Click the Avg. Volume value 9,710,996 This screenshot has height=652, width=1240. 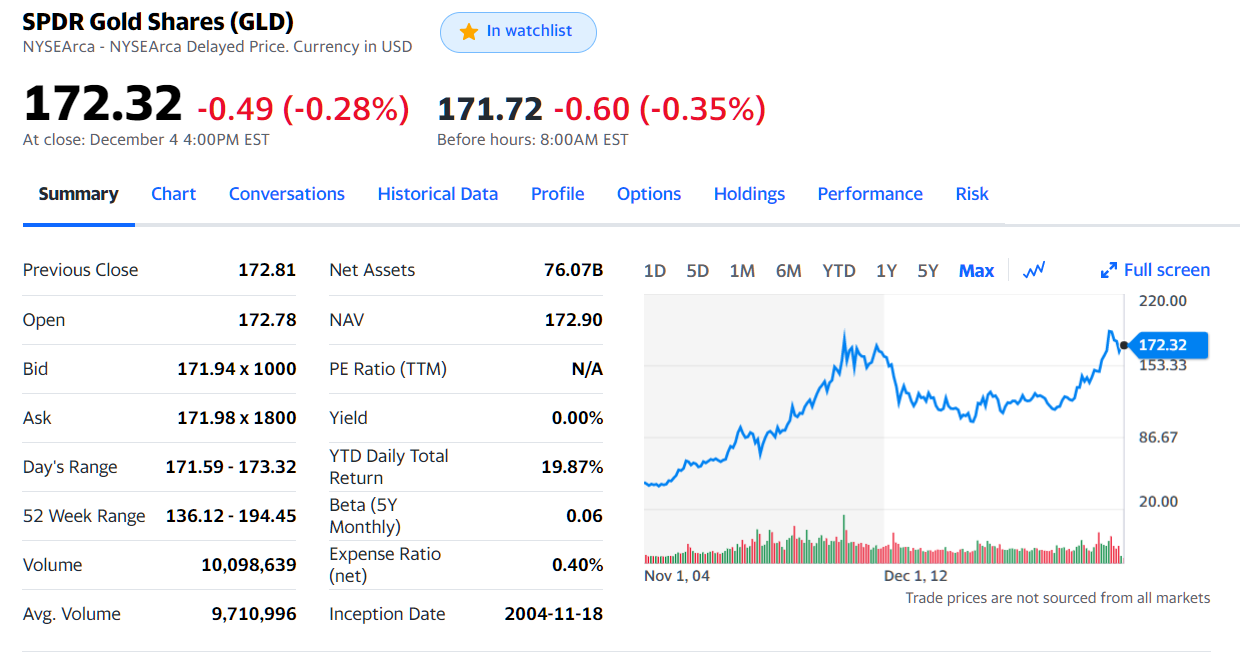(x=254, y=614)
